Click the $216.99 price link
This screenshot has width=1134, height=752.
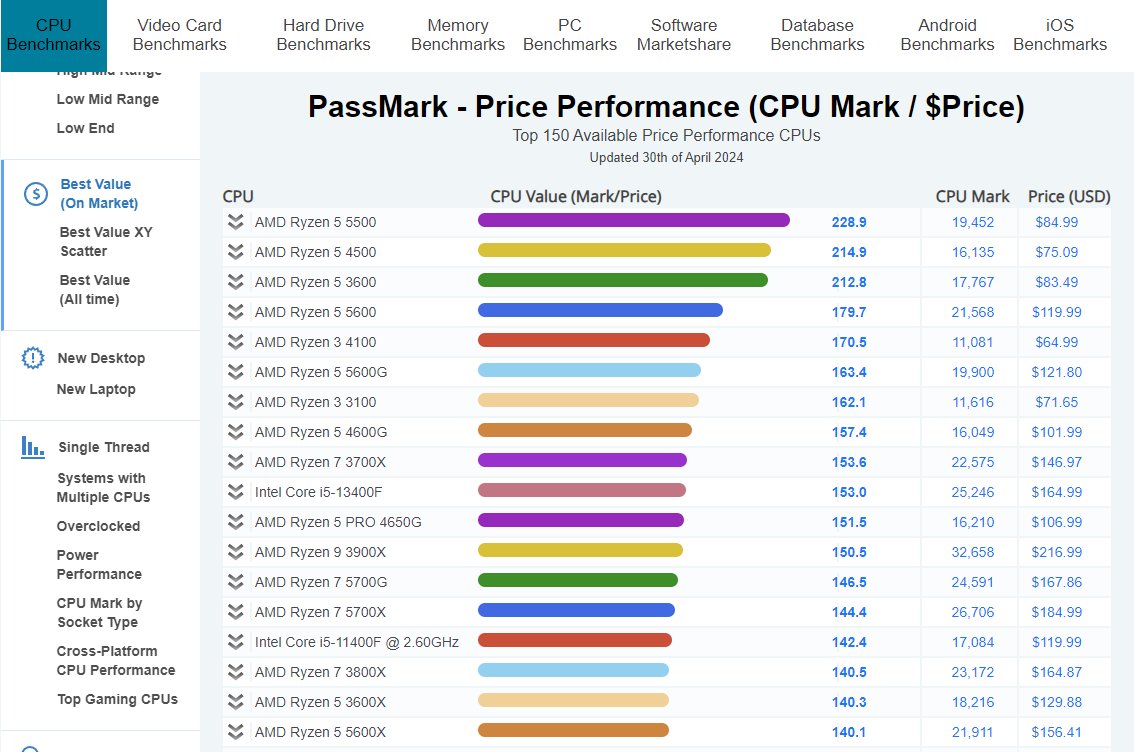click(x=1057, y=552)
